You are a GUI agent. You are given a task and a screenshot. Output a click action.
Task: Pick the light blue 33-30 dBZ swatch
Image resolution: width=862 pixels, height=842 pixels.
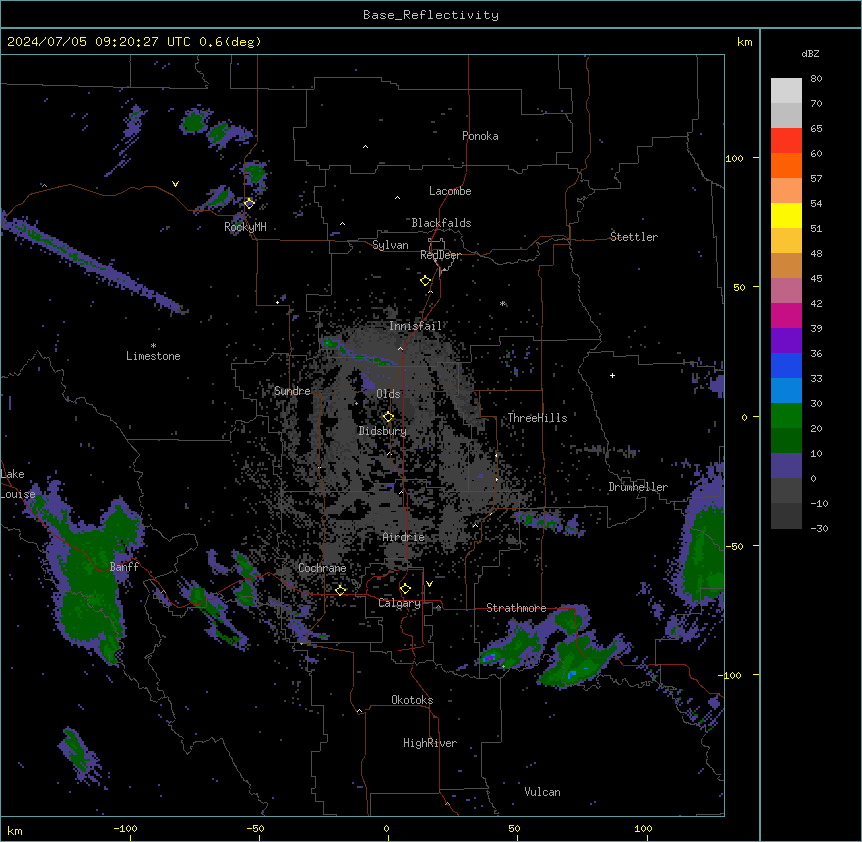tap(786, 390)
